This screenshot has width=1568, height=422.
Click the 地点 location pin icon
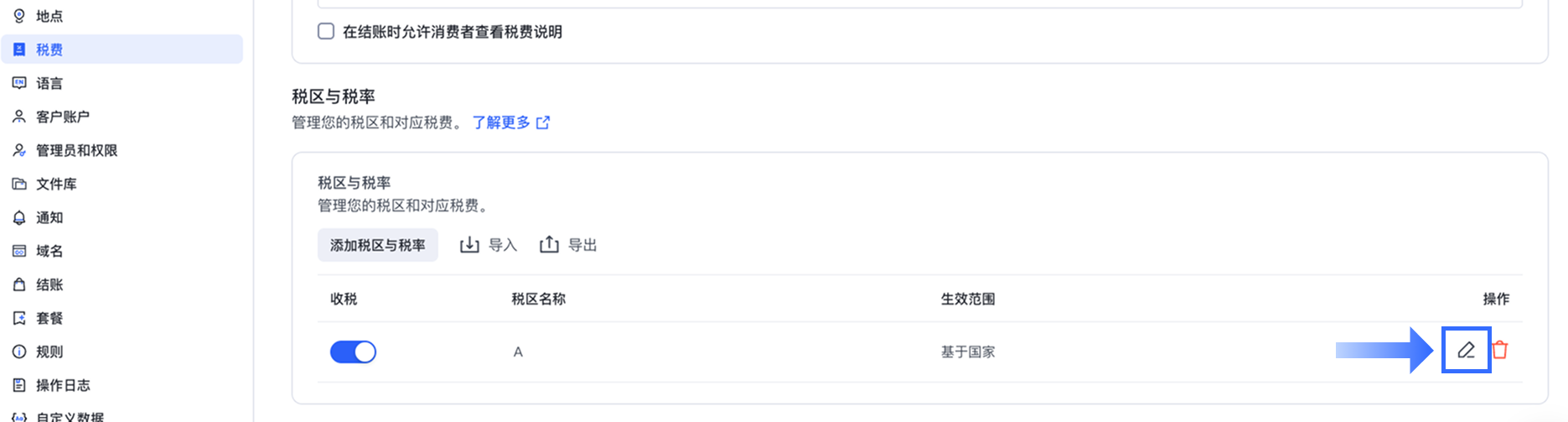click(19, 16)
